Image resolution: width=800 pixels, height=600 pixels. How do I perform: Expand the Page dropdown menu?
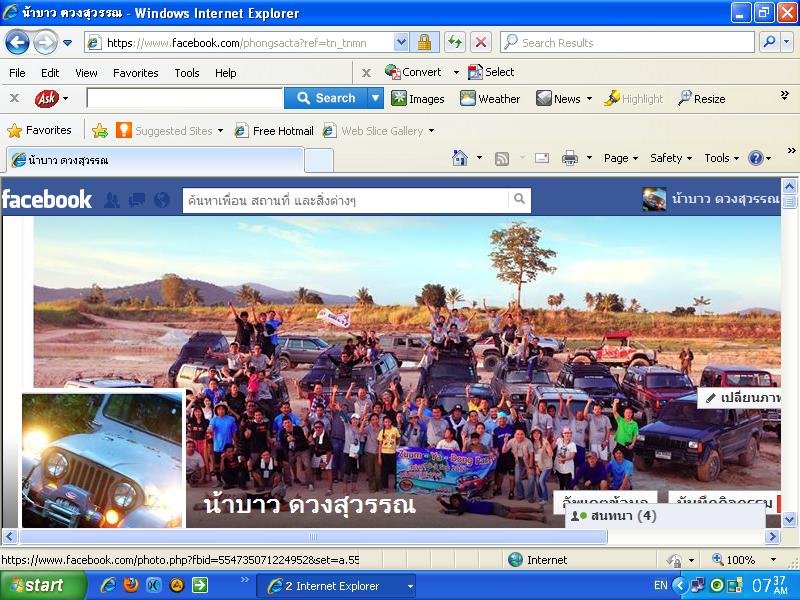coord(621,158)
